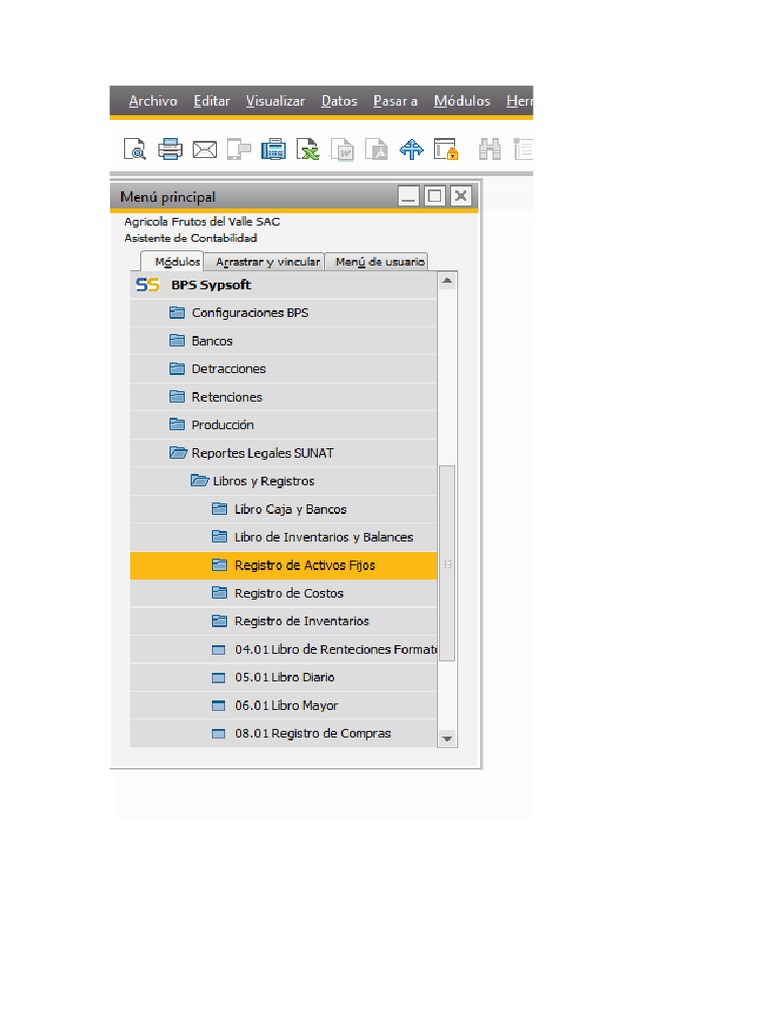Select Registro de Activos Fijos folder
This screenshot has height=1024, width=768.
click(x=283, y=566)
